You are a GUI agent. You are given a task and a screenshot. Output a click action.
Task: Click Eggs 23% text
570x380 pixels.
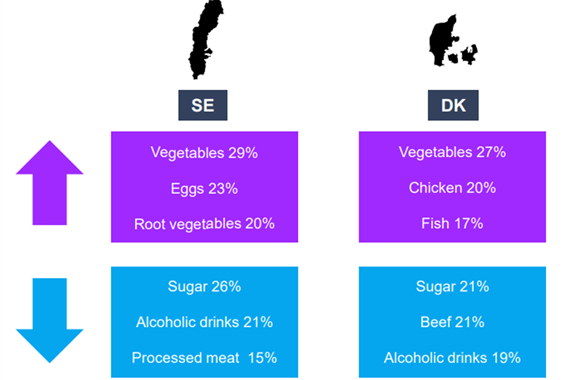pos(204,189)
